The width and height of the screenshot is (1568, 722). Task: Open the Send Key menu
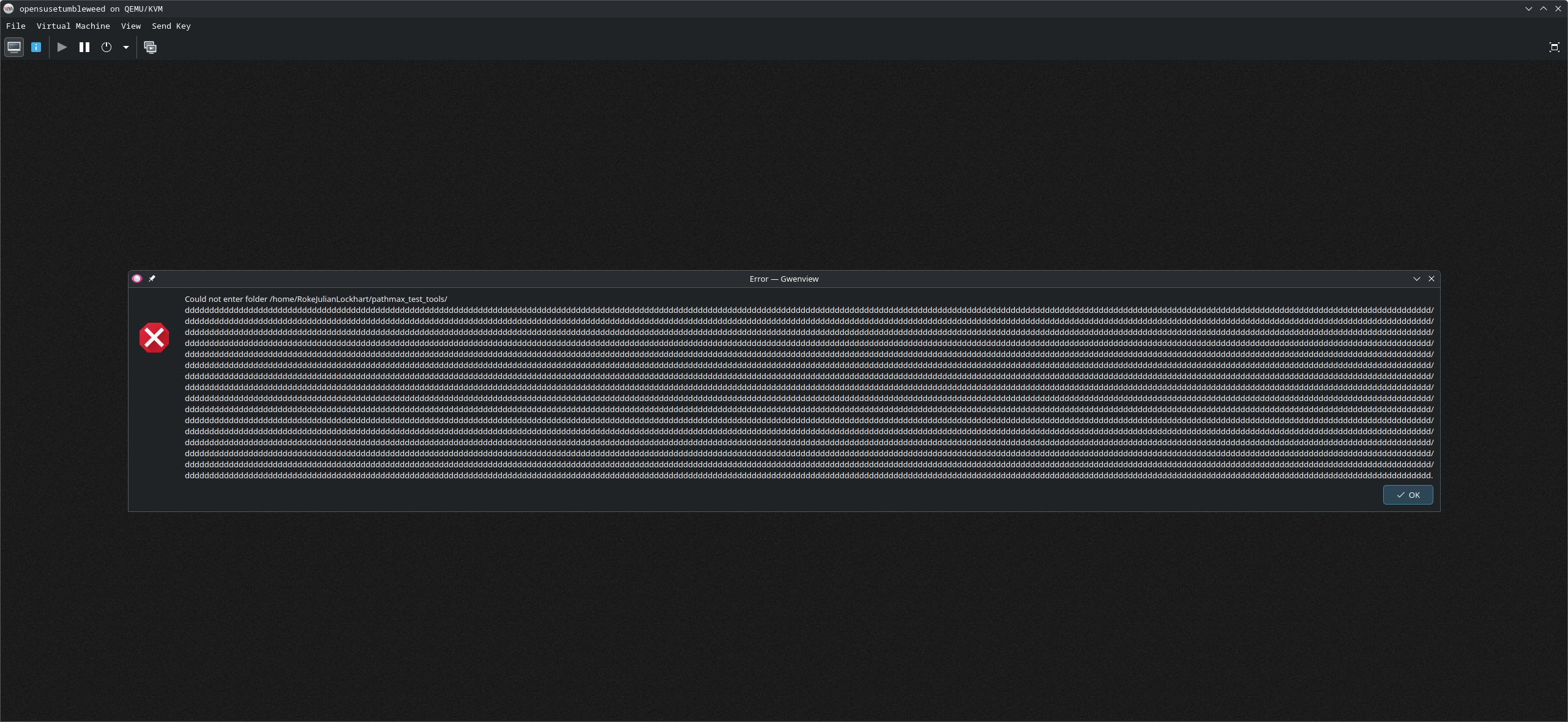coord(171,26)
